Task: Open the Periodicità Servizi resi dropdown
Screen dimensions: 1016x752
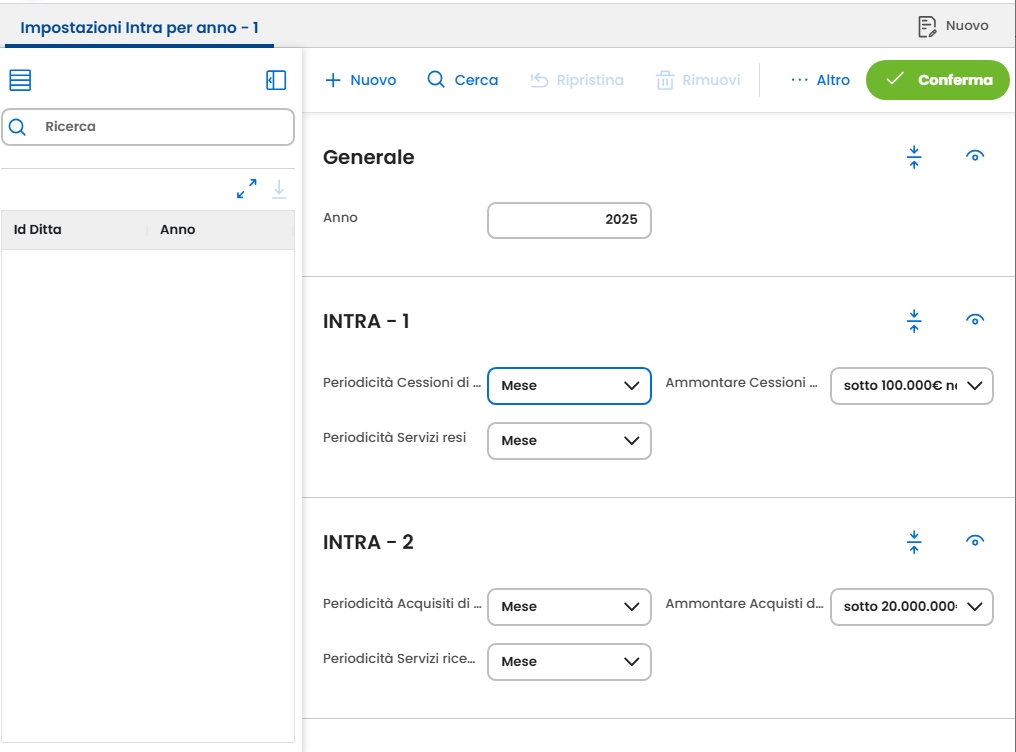Action: click(x=569, y=441)
